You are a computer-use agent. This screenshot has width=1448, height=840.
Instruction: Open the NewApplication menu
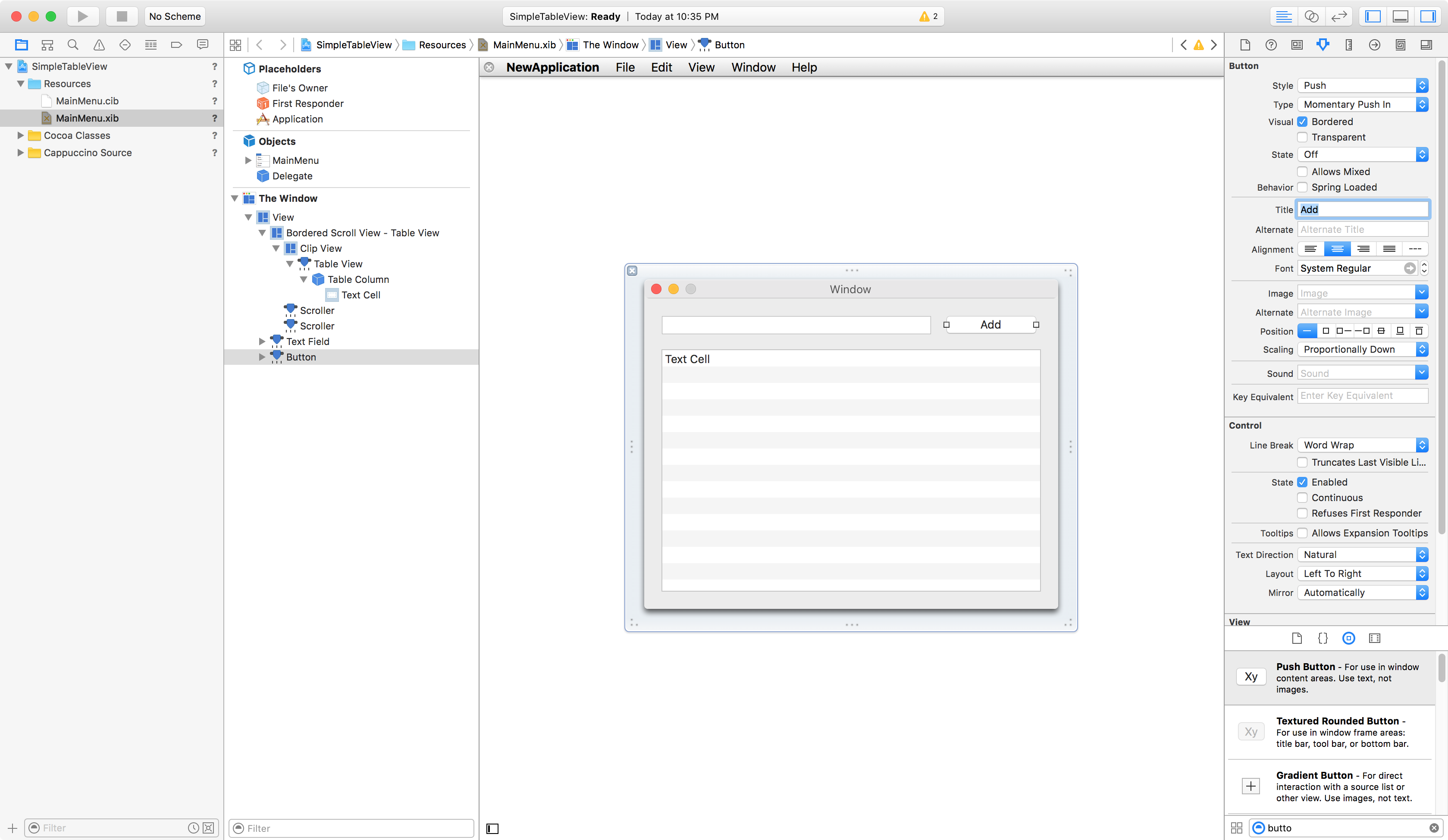[x=552, y=67]
